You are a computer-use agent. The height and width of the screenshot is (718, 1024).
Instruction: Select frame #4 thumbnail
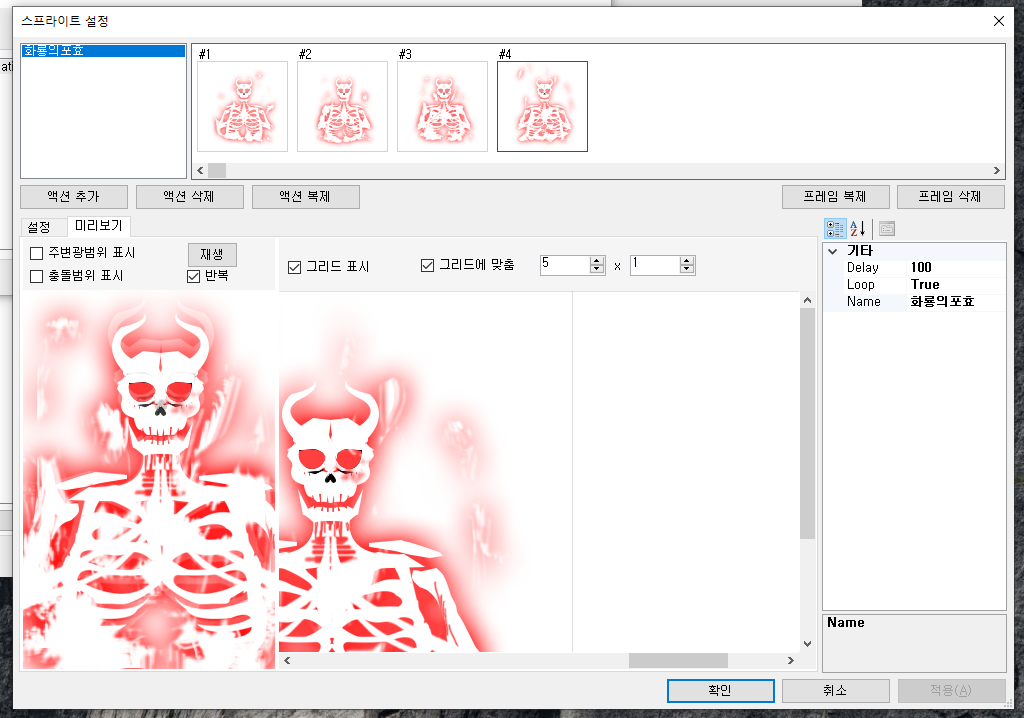[x=542, y=106]
